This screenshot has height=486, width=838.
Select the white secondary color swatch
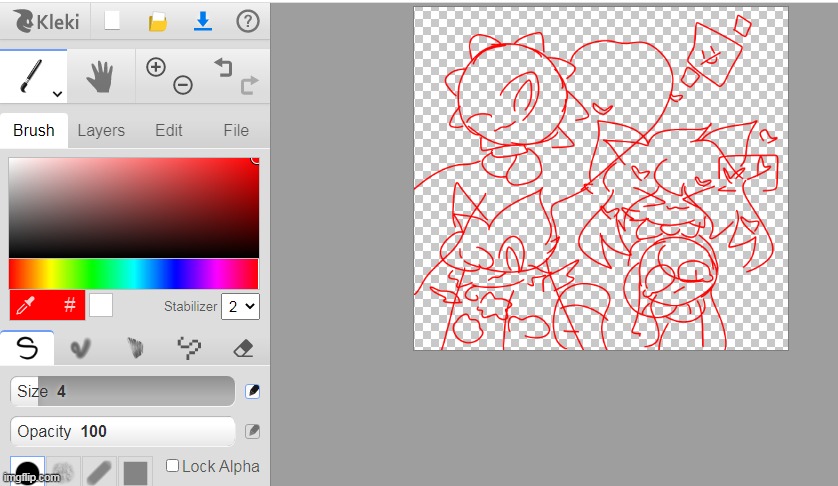pyautogui.click(x=101, y=305)
